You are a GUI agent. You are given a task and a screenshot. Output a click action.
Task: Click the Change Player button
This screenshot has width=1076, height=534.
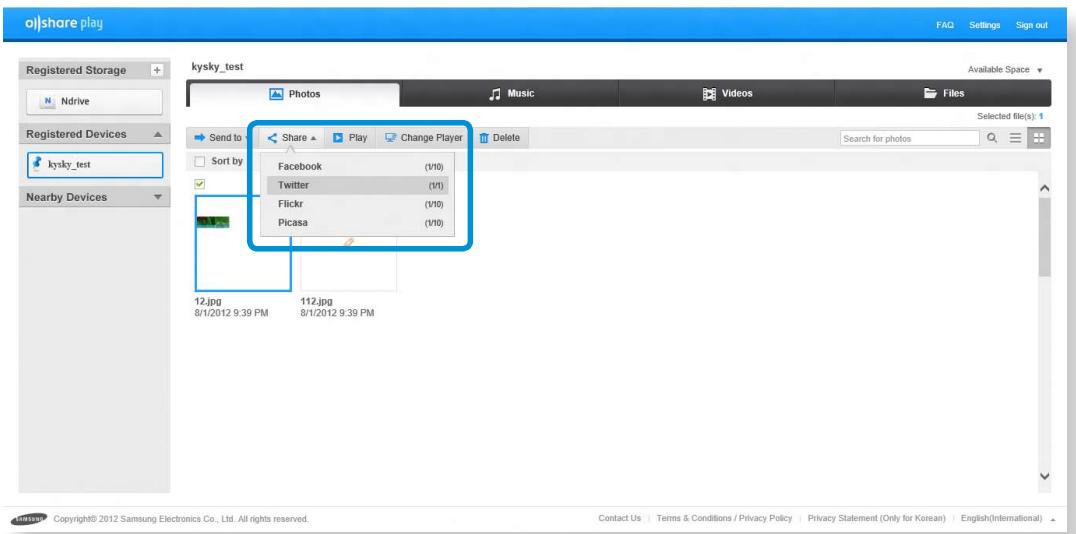(423, 137)
